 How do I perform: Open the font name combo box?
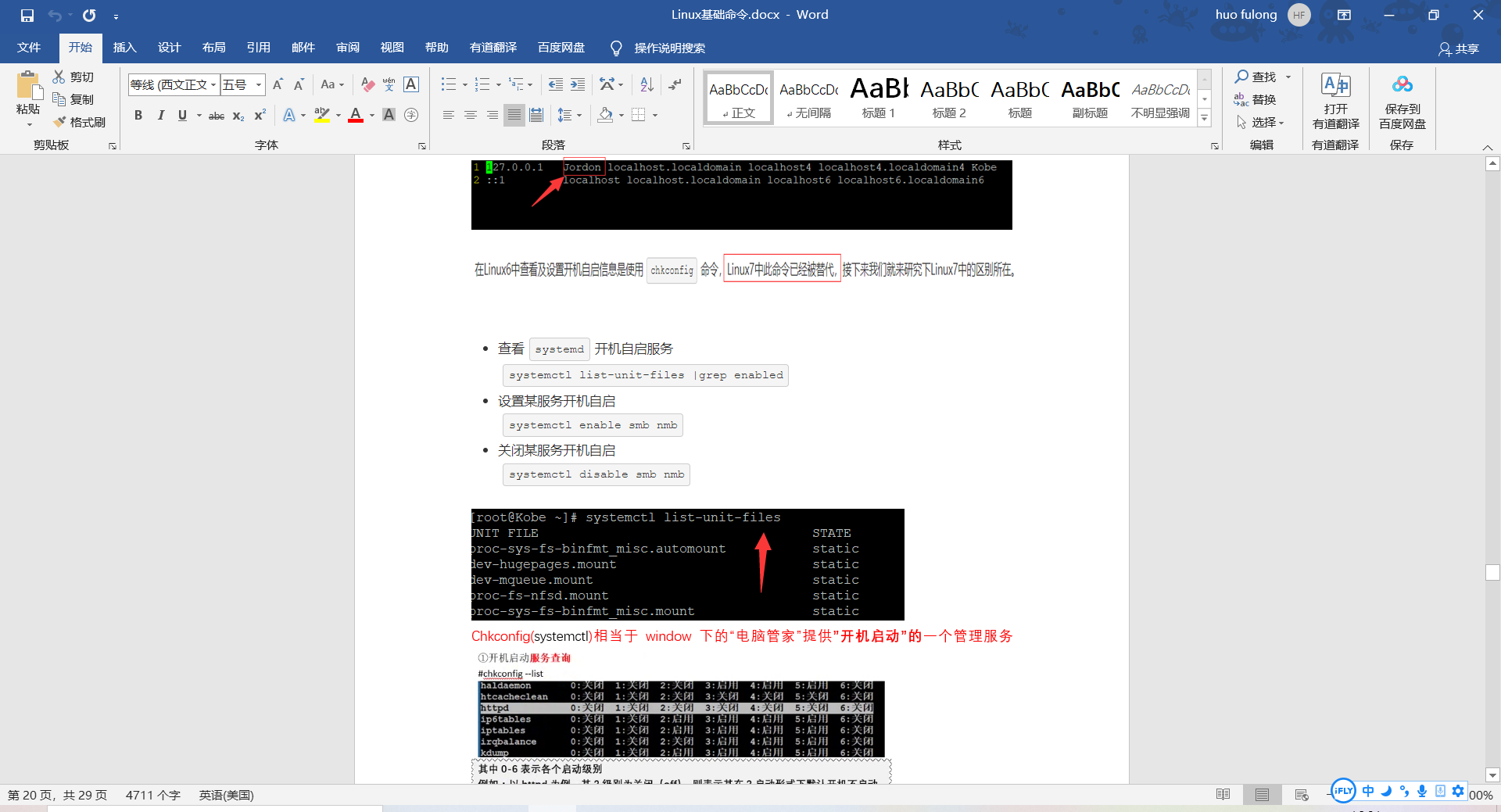pyautogui.click(x=174, y=84)
